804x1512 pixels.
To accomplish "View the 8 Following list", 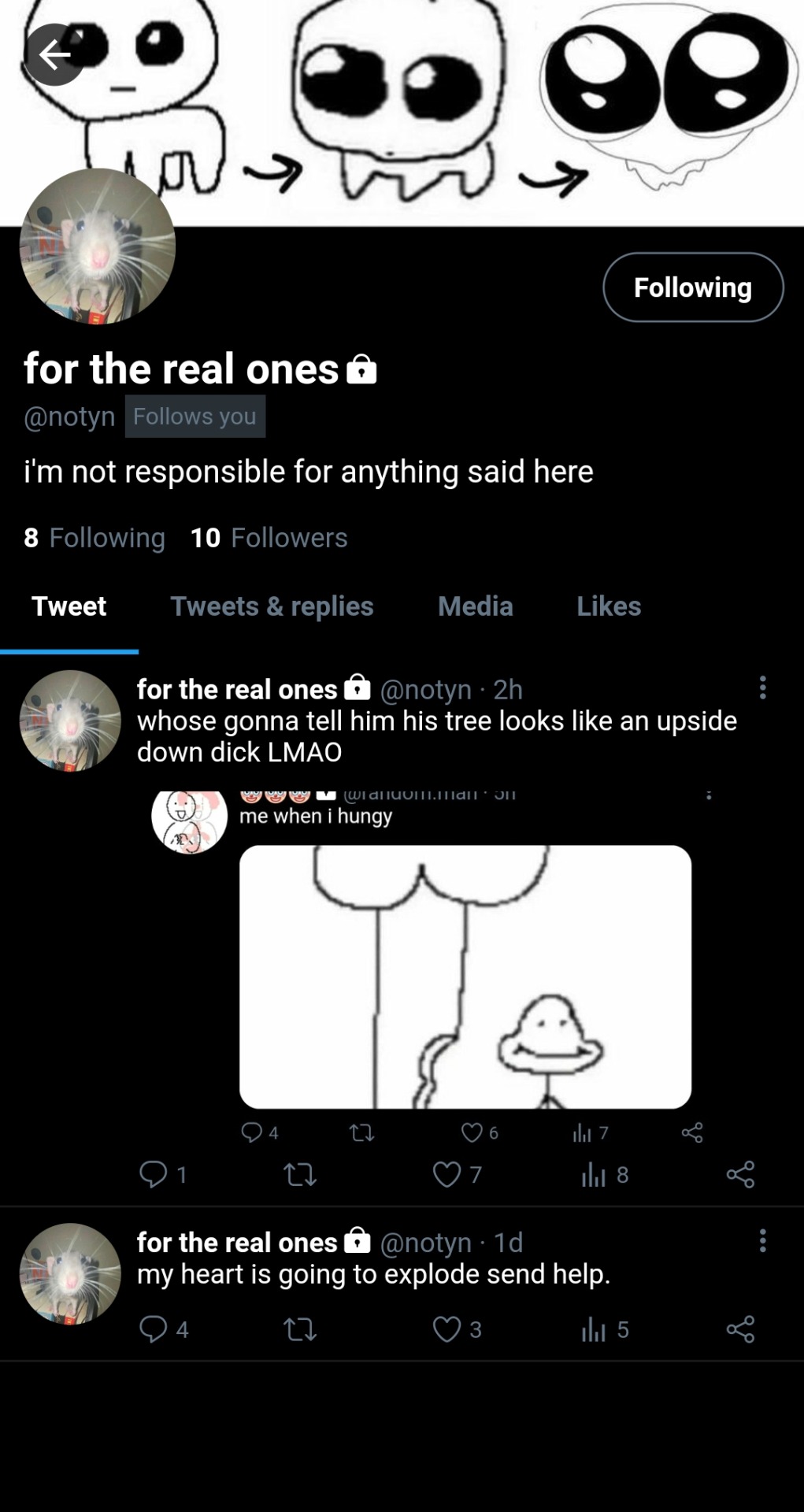I will click(94, 538).
